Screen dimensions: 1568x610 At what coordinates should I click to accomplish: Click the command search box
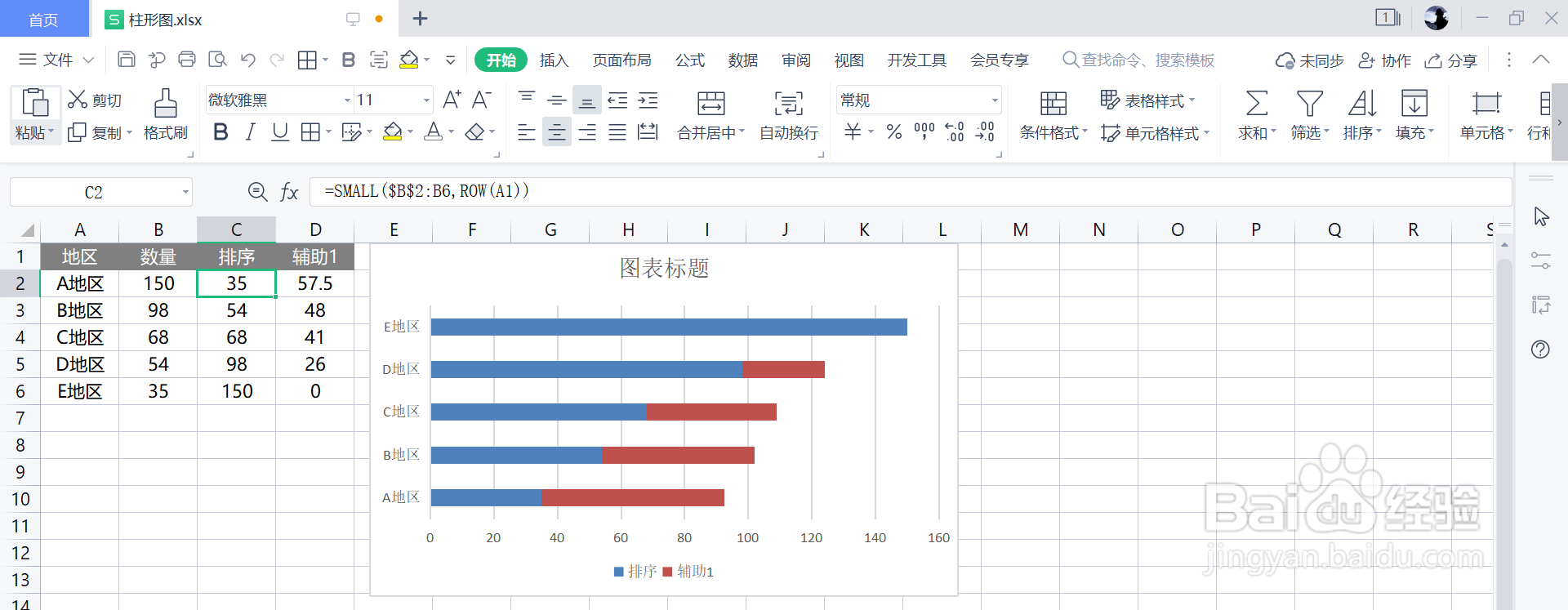pos(1138,60)
